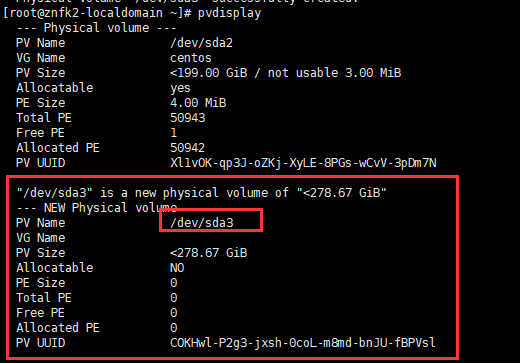Click the not usable 3.00 MiB text
This screenshot has width=520, height=363.
point(334,73)
